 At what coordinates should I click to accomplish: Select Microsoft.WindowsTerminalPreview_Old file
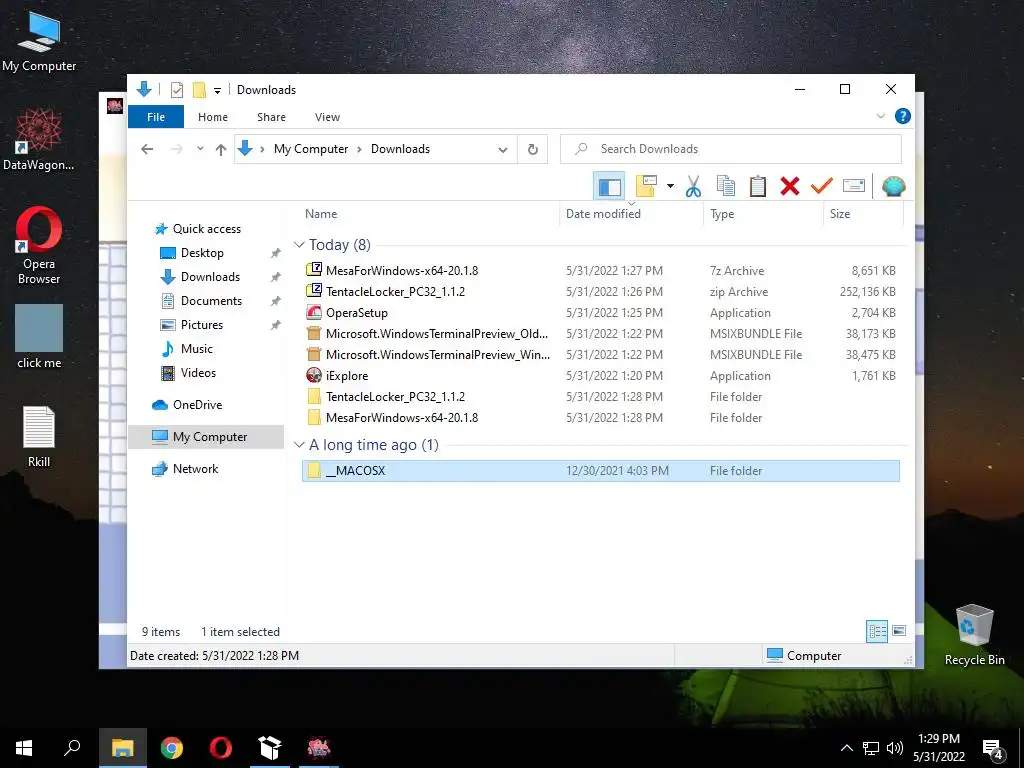(601, 333)
